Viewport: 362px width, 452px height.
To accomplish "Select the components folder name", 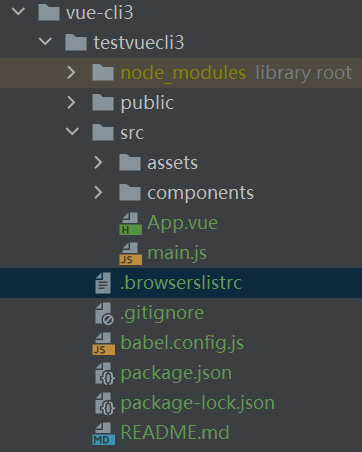I will coord(200,193).
